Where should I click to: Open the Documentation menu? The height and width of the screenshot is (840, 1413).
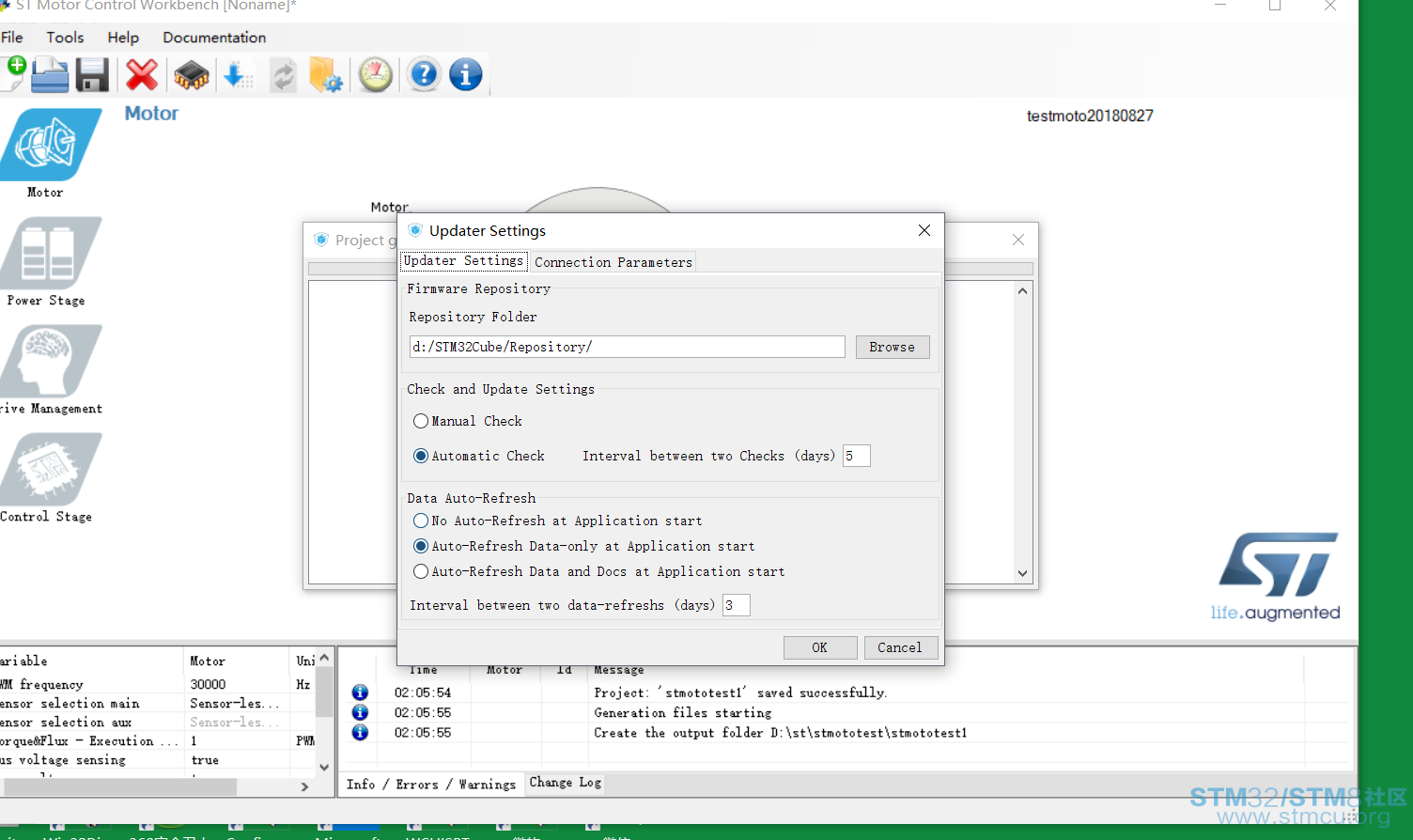click(214, 38)
